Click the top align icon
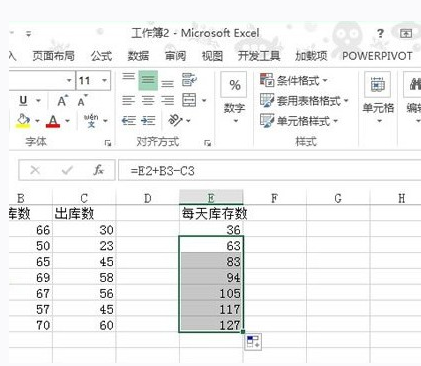This screenshot has width=421, height=366. (128, 77)
